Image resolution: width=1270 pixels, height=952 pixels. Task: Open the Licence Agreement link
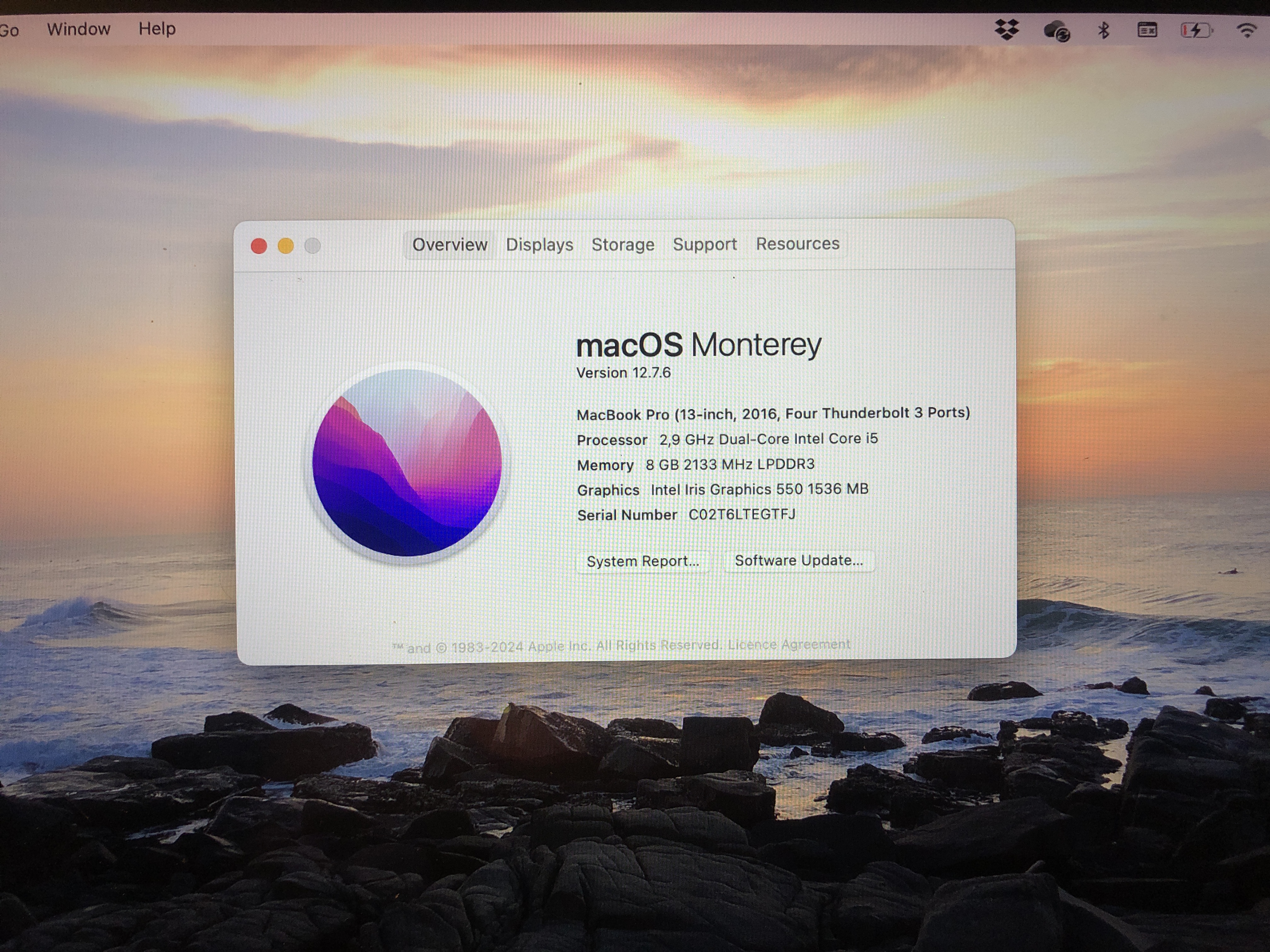[x=789, y=644]
